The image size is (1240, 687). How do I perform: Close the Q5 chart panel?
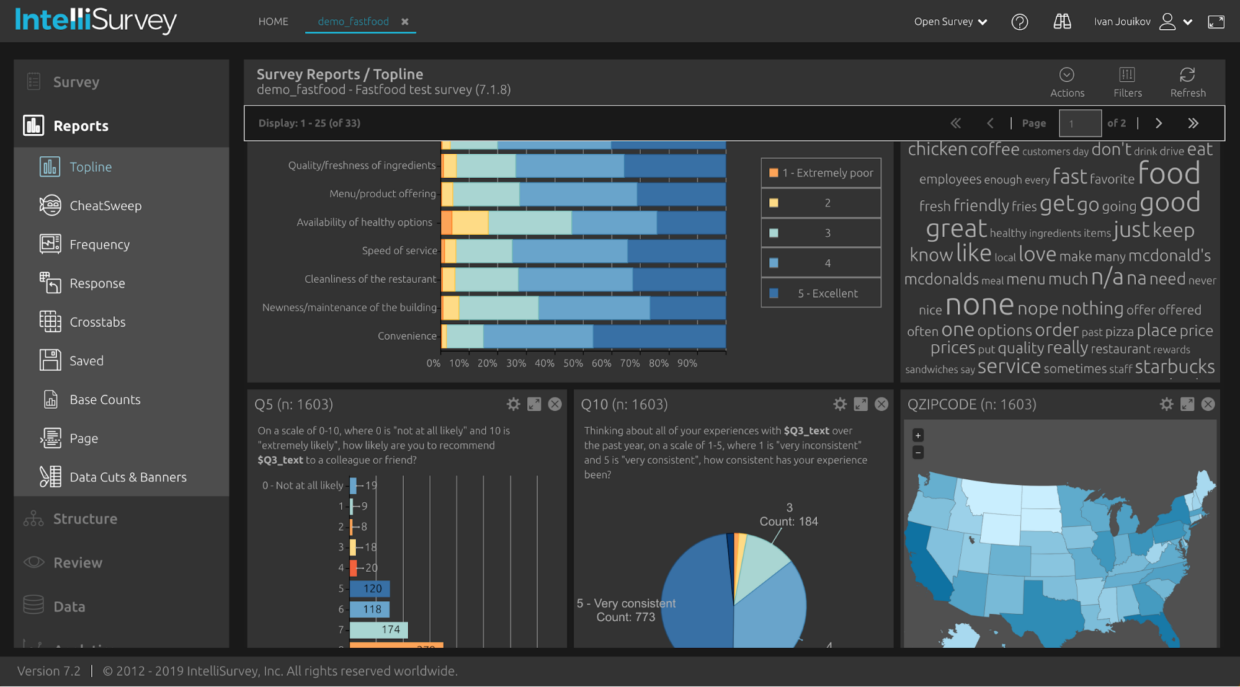pos(555,404)
